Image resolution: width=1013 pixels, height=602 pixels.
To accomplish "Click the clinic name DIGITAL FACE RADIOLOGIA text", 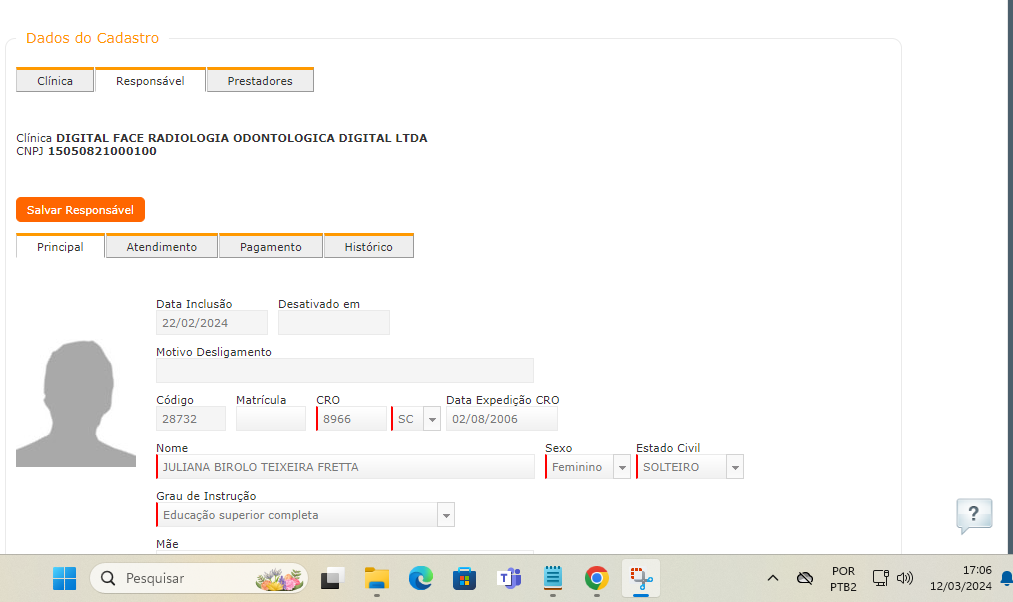I will 242,138.
